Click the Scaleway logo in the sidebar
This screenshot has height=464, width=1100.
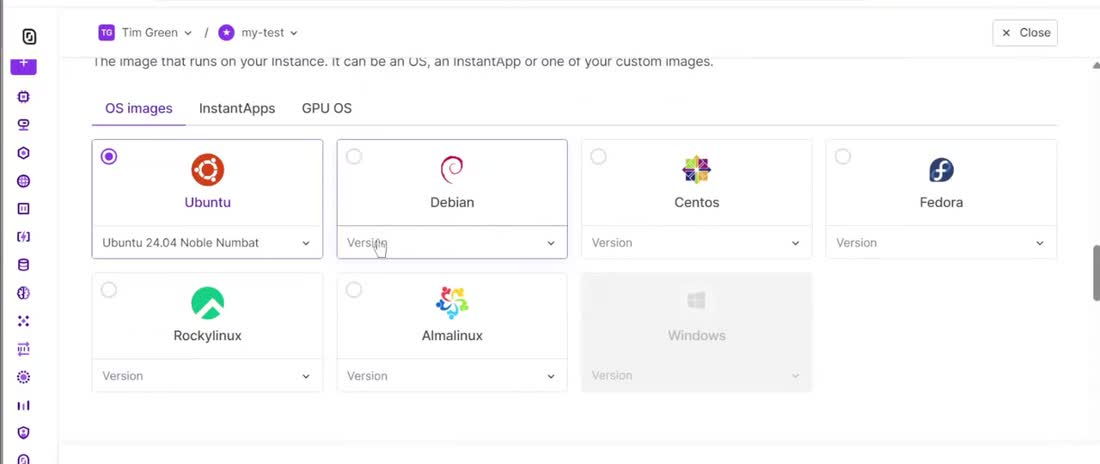(x=29, y=37)
